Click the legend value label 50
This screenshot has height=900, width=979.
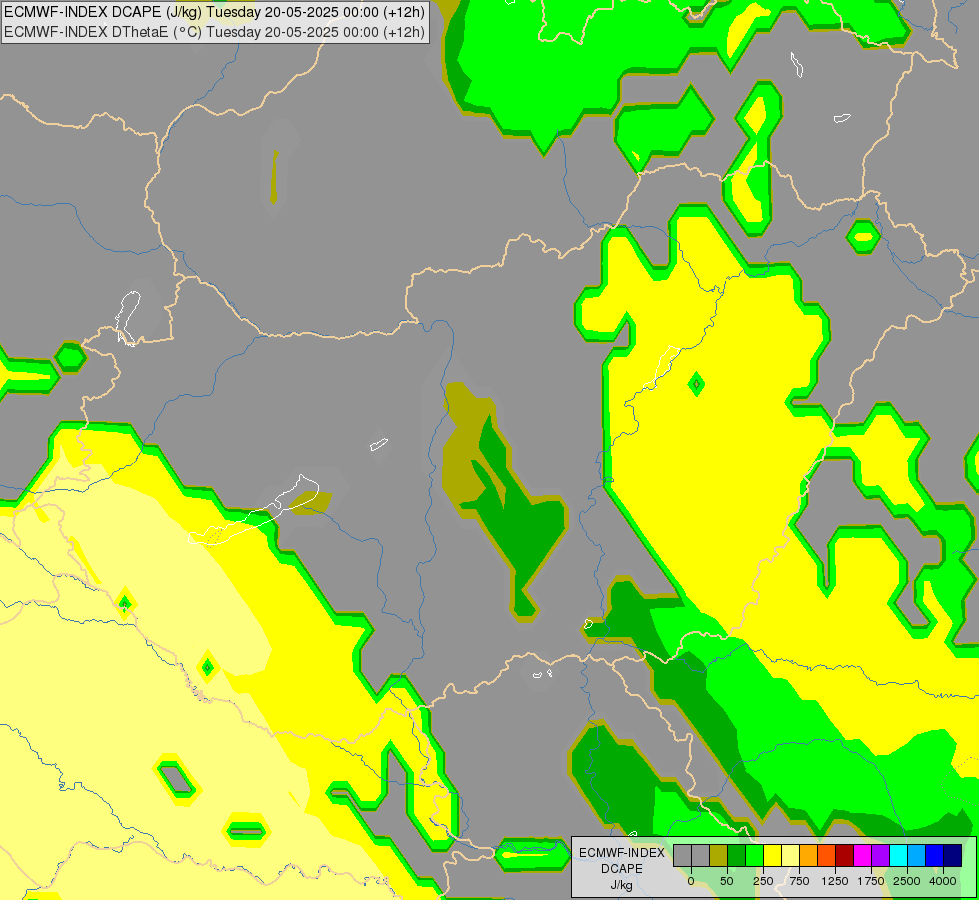tap(727, 881)
